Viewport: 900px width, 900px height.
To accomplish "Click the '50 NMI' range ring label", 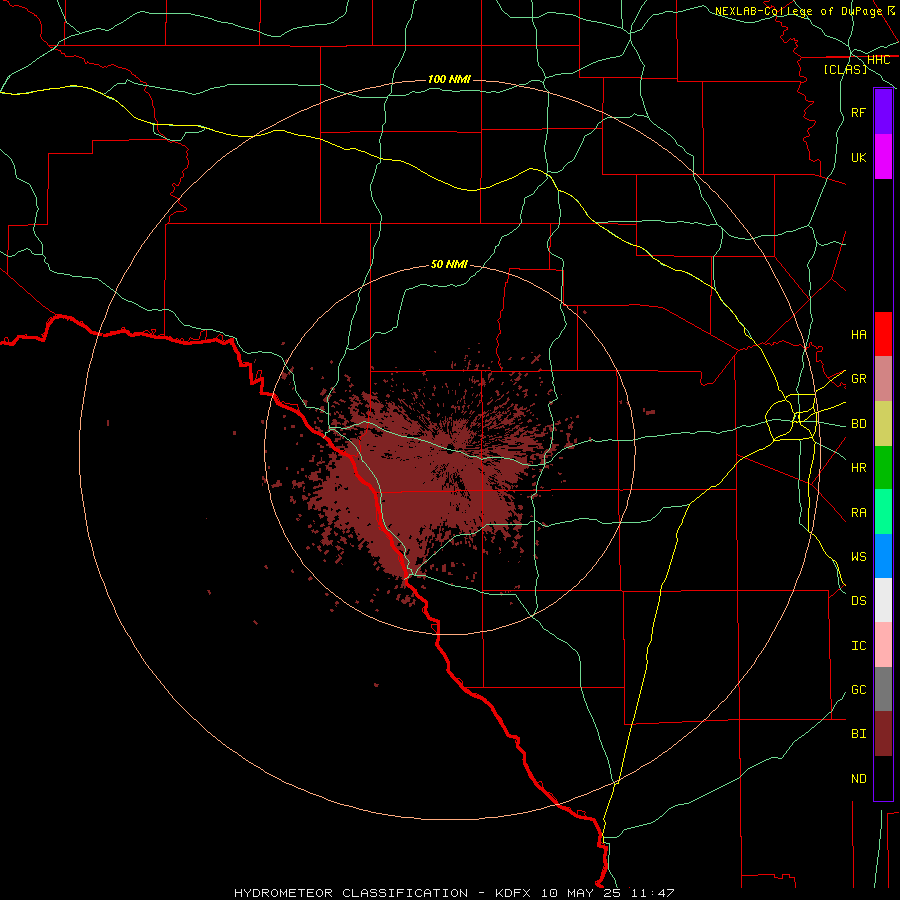I will [x=449, y=264].
